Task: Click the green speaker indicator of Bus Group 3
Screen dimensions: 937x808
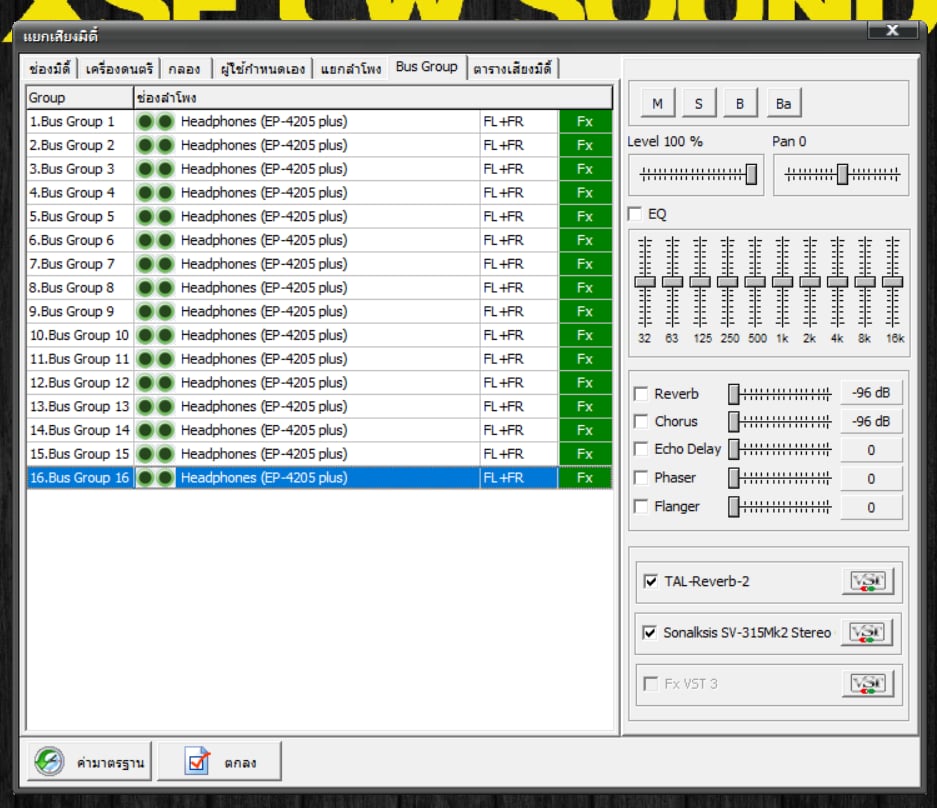Action: tap(155, 169)
